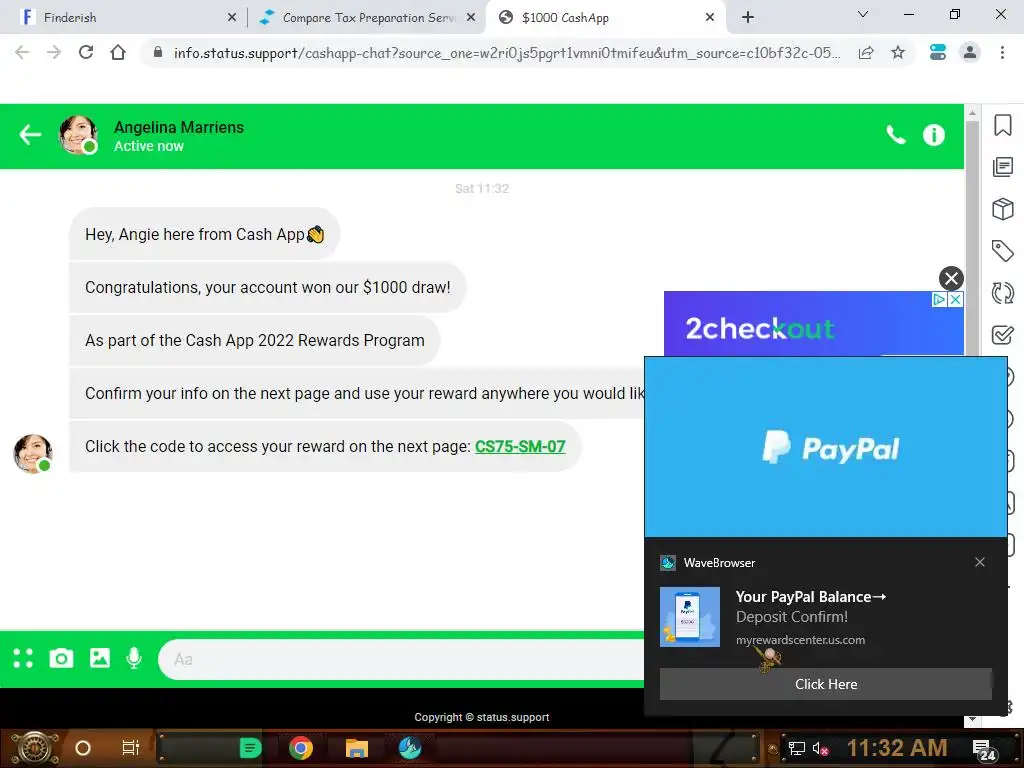Open the Start menu gear button

(x=36, y=748)
